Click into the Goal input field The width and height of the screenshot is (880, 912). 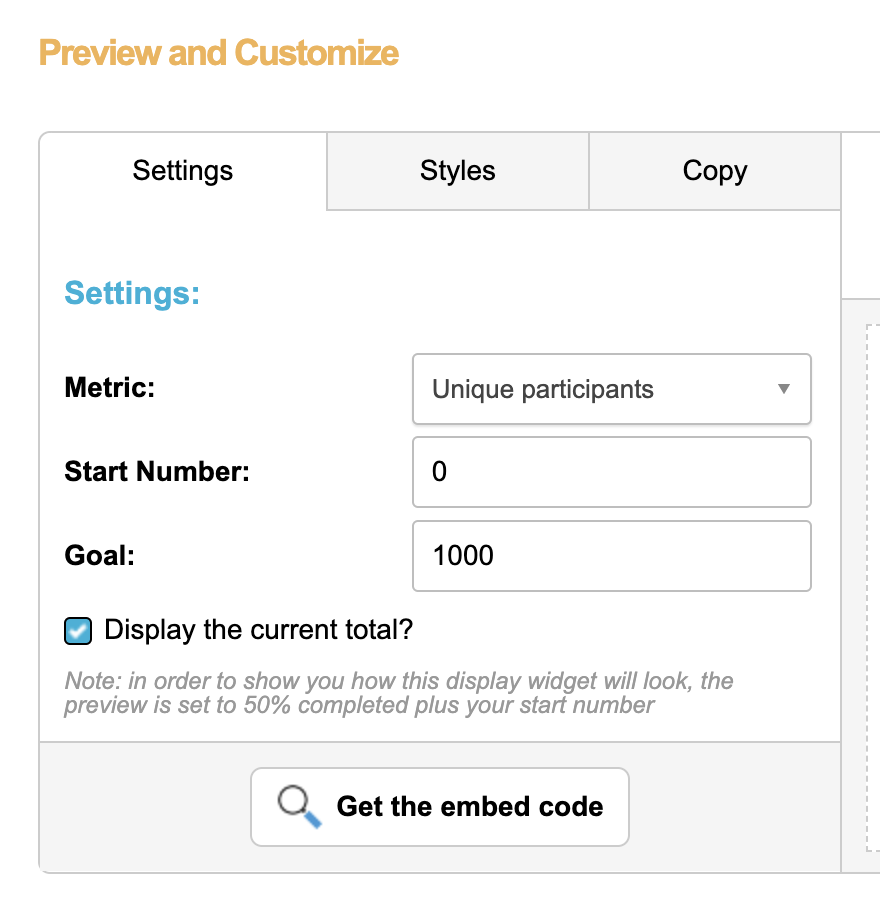[611, 556]
